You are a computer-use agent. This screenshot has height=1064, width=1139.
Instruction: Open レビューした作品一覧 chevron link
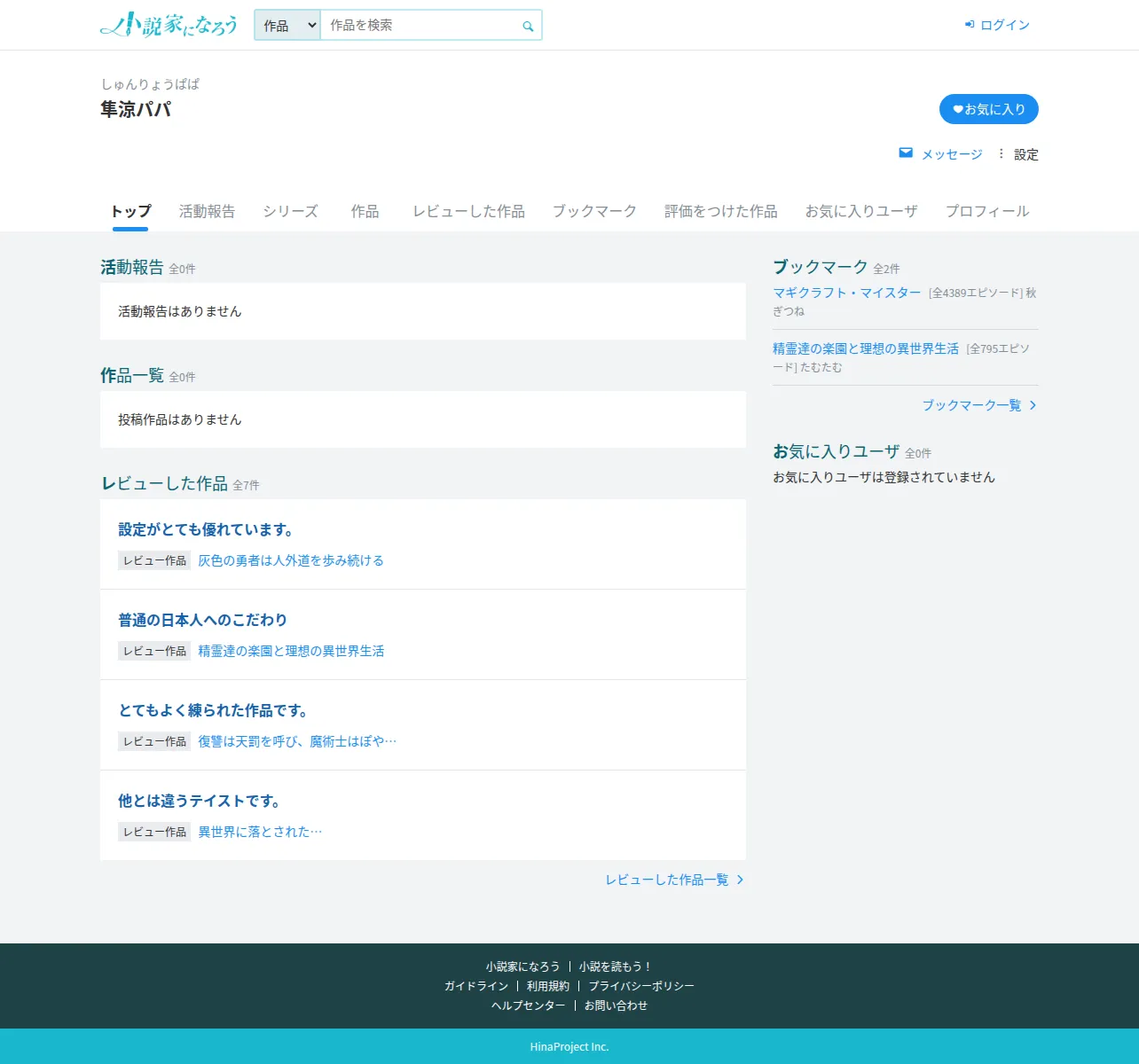click(x=674, y=880)
